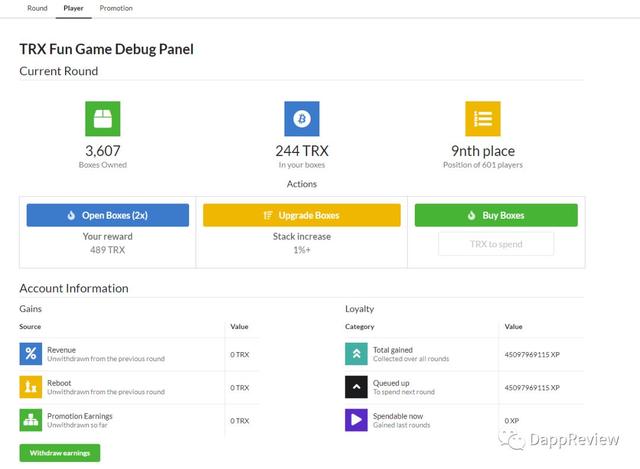This screenshot has width=640, height=469.
Task: Click the yellow ranking list icon
Action: (x=483, y=118)
